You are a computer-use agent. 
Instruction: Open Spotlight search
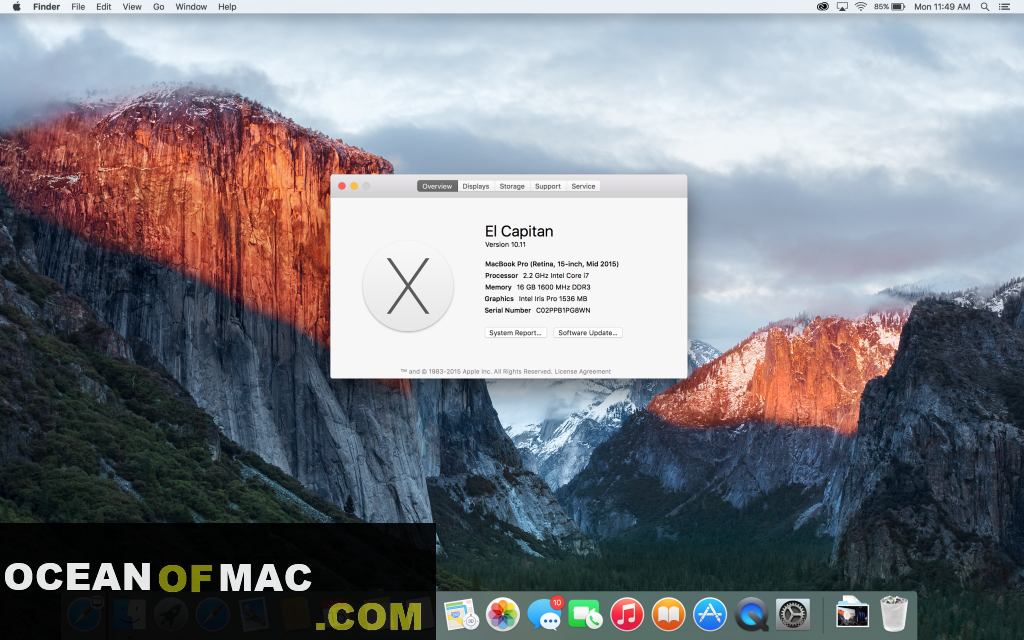tap(985, 7)
